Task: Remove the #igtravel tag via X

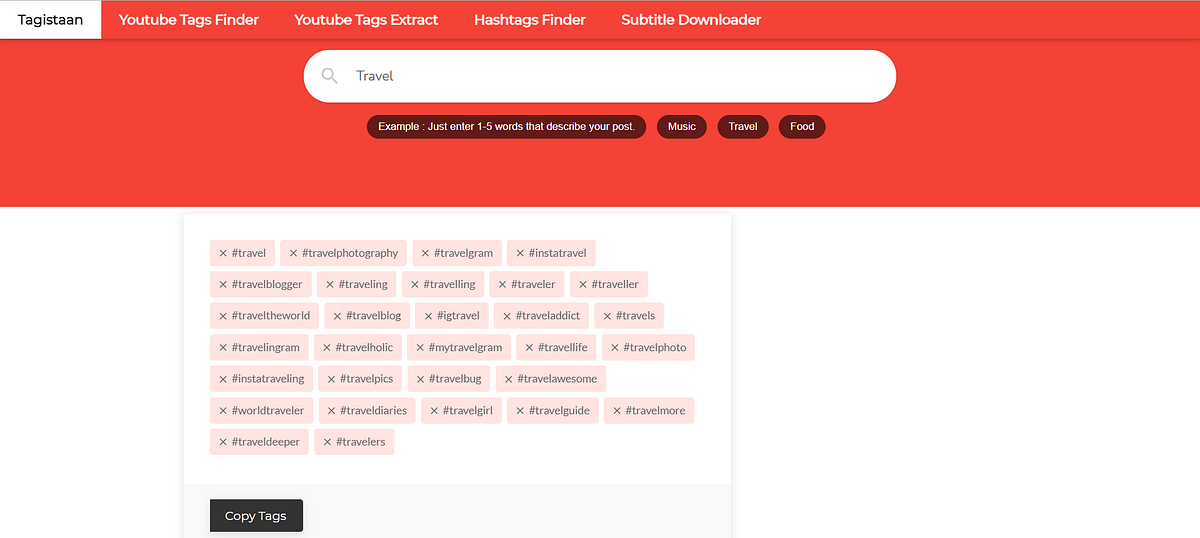Action: pos(428,316)
